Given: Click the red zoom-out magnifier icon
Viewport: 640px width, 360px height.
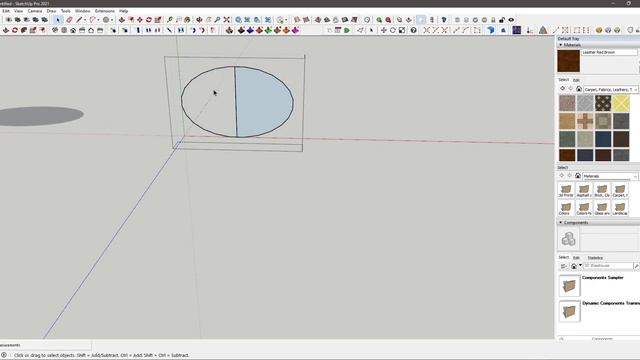Looking at the screenshot, I should tap(388, 20).
